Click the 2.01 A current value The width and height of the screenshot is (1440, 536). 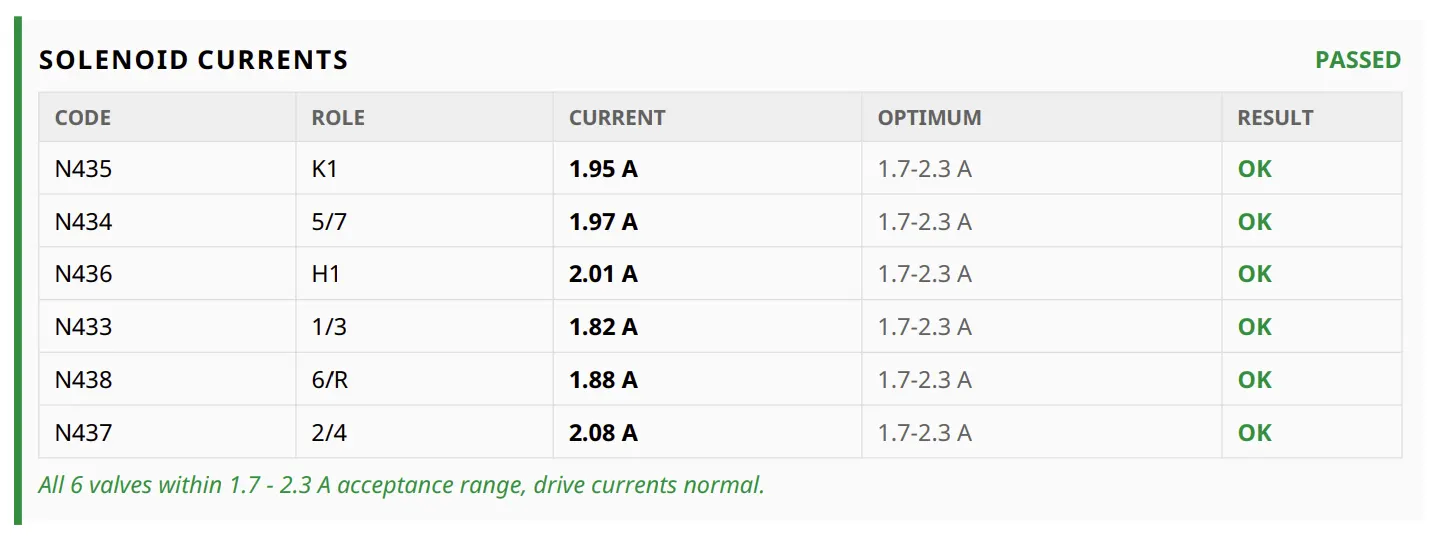coord(603,274)
